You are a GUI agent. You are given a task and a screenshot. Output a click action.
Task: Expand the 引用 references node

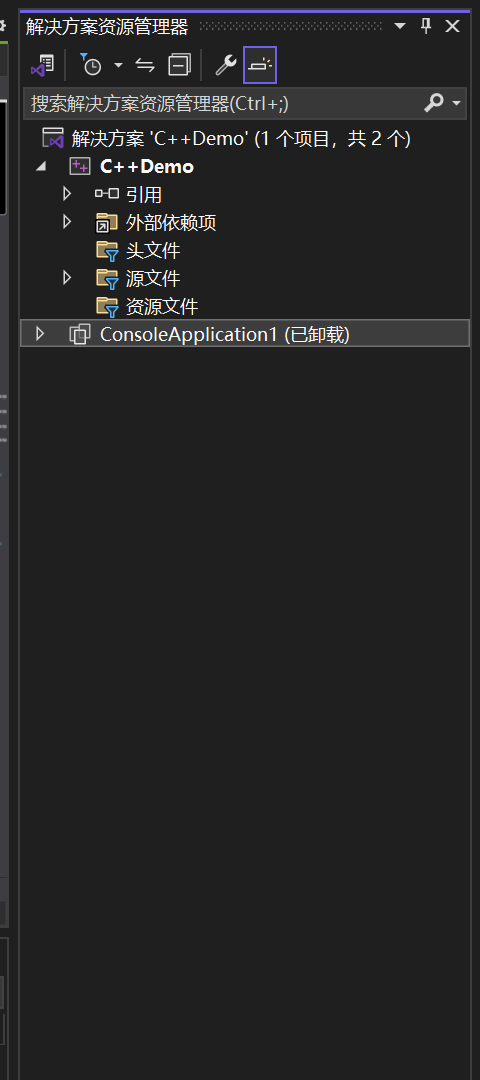pyautogui.click(x=67, y=194)
